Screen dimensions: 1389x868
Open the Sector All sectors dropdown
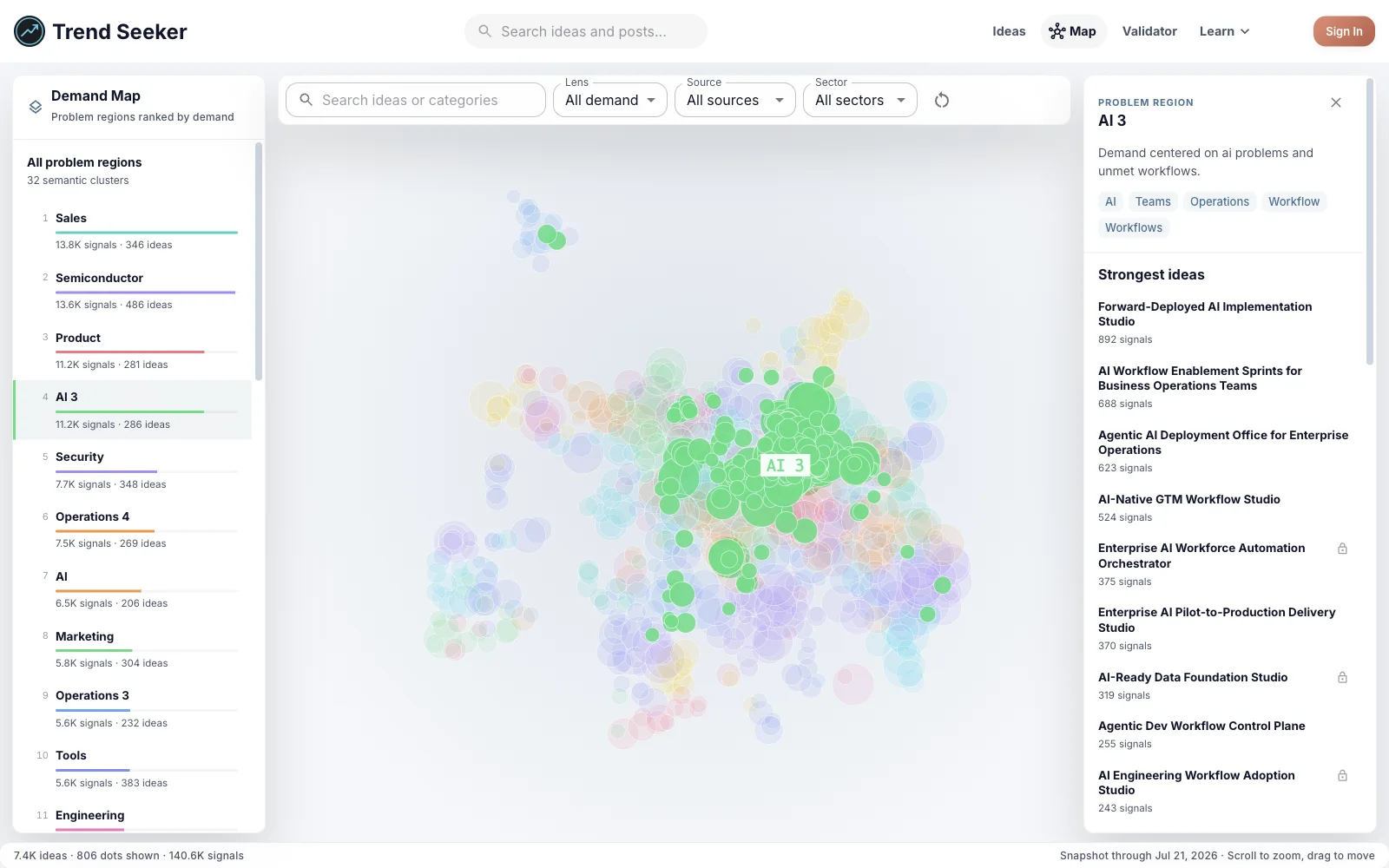(x=860, y=100)
